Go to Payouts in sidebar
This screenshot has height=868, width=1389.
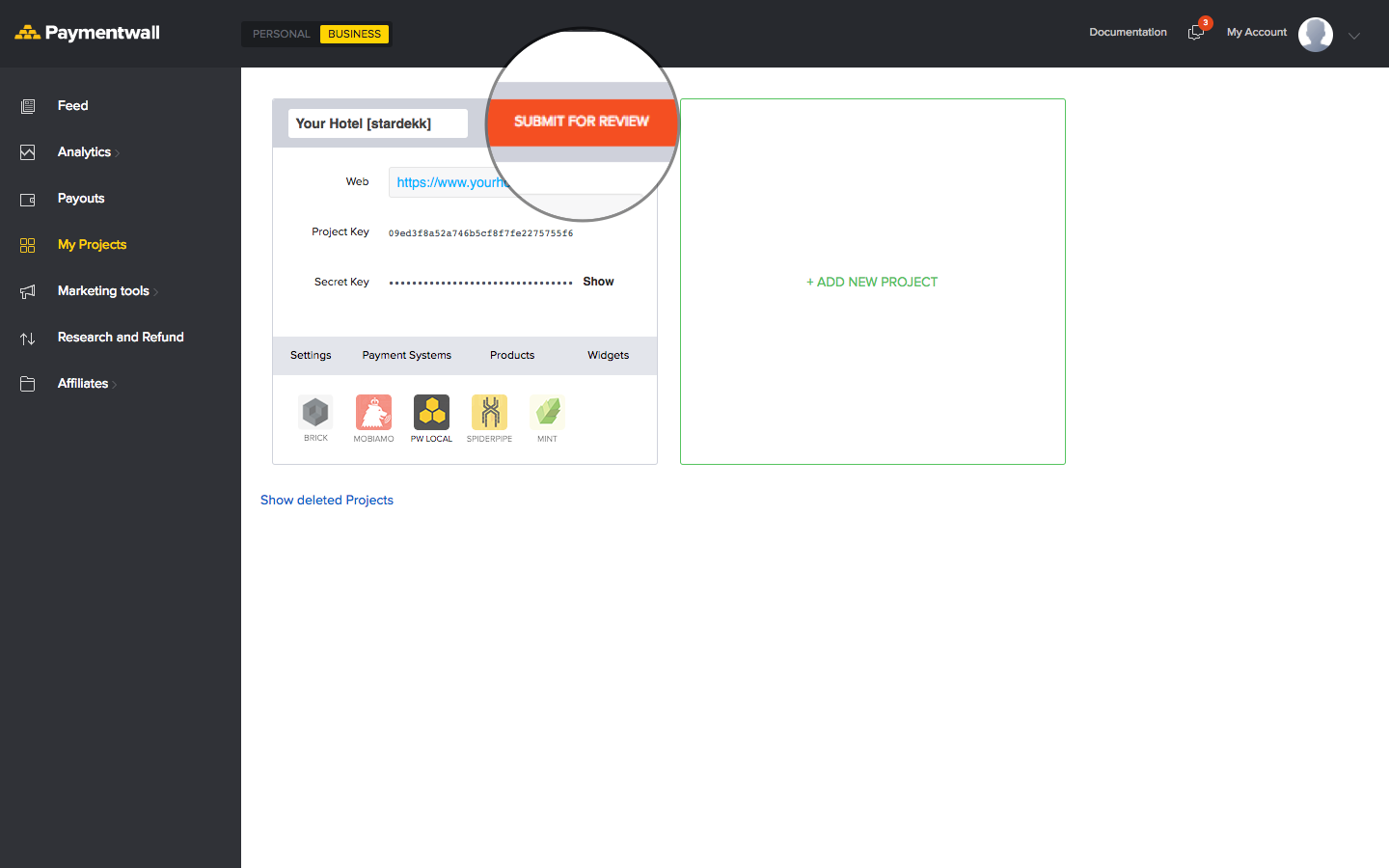(81, 199)
